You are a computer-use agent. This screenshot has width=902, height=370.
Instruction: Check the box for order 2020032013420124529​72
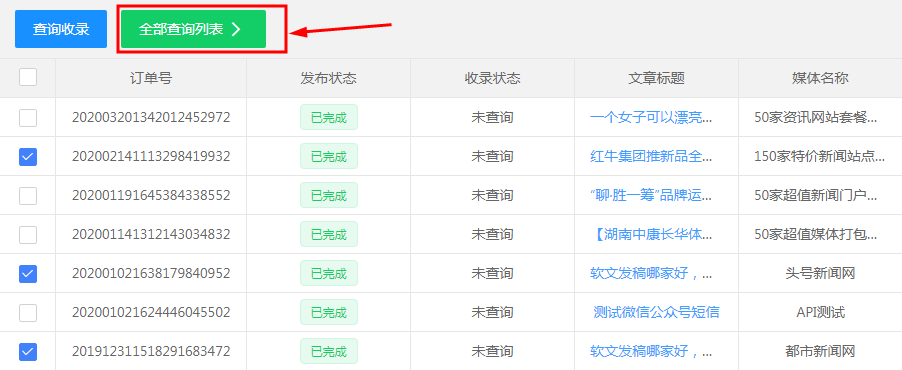point(28,118)
